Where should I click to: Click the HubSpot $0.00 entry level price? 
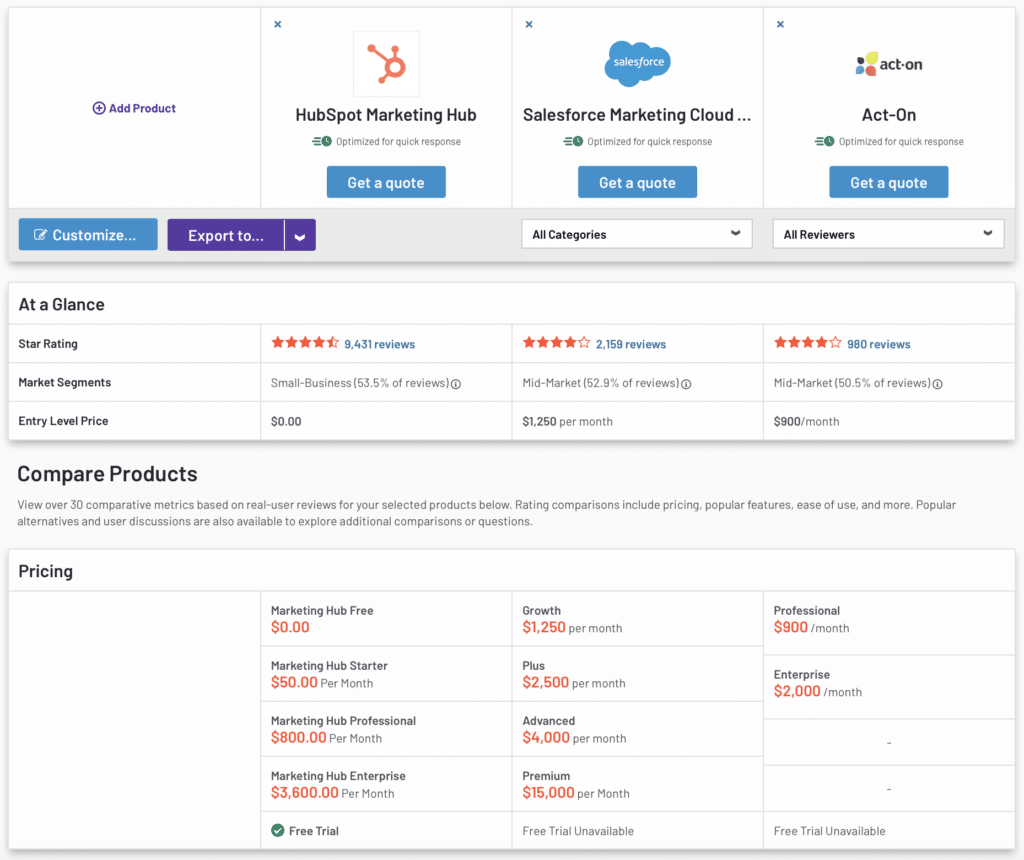pos(286,422)
